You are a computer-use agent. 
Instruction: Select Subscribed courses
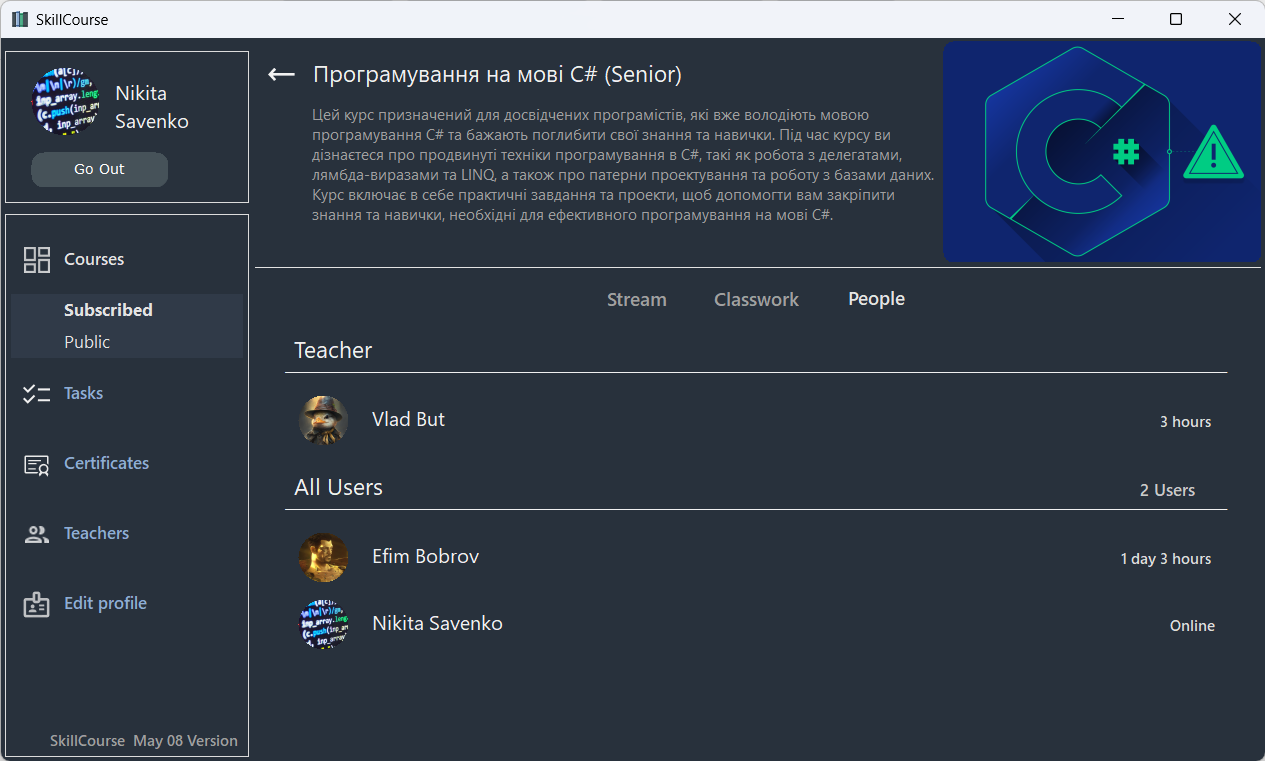point(108,310)
